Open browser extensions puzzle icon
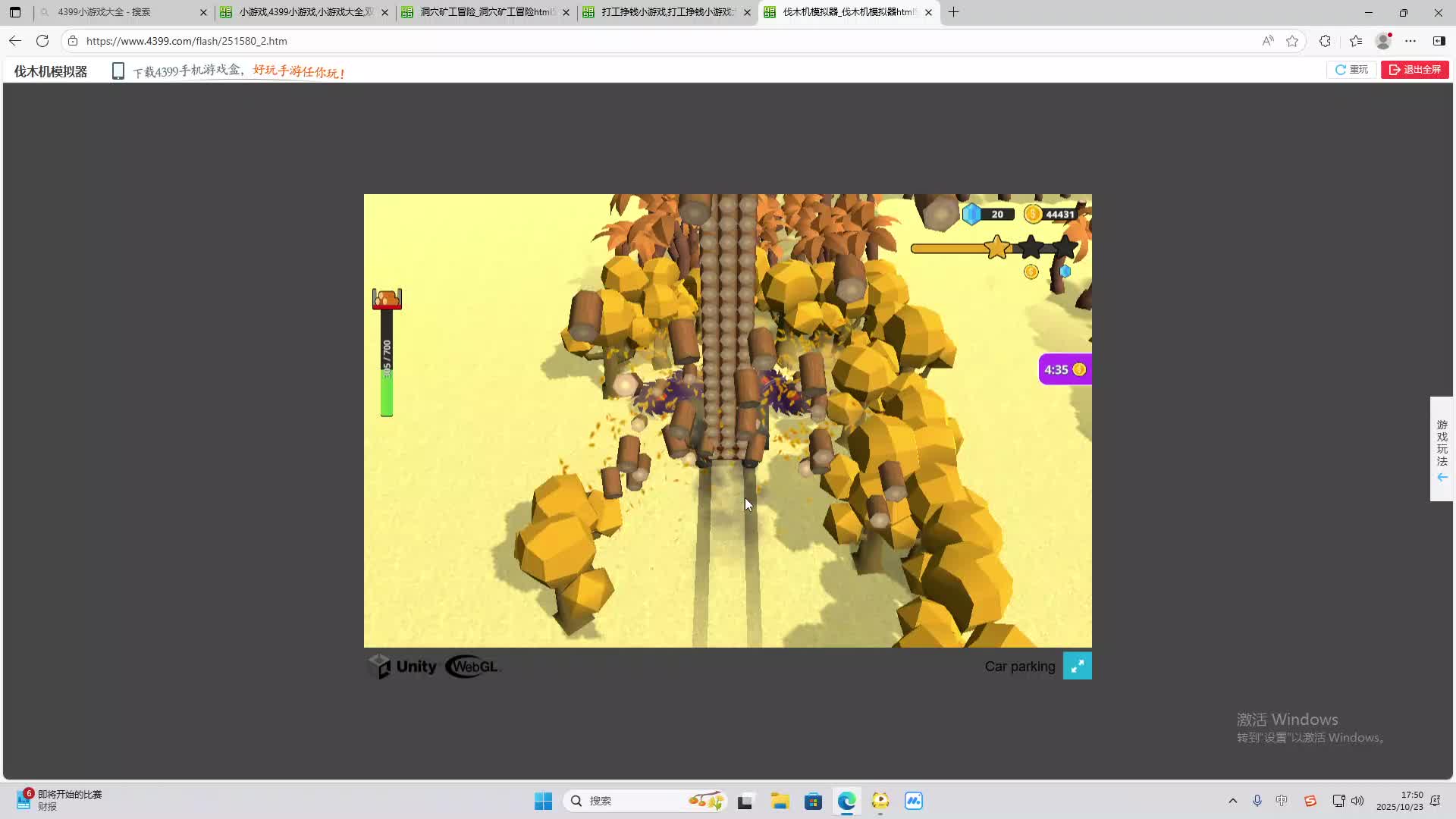 pos(1325,41)
